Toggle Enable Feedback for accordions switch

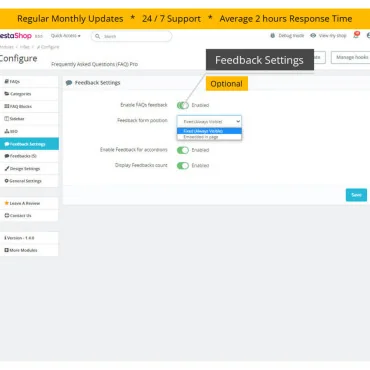pyautogui.click(x=183, y=150)
